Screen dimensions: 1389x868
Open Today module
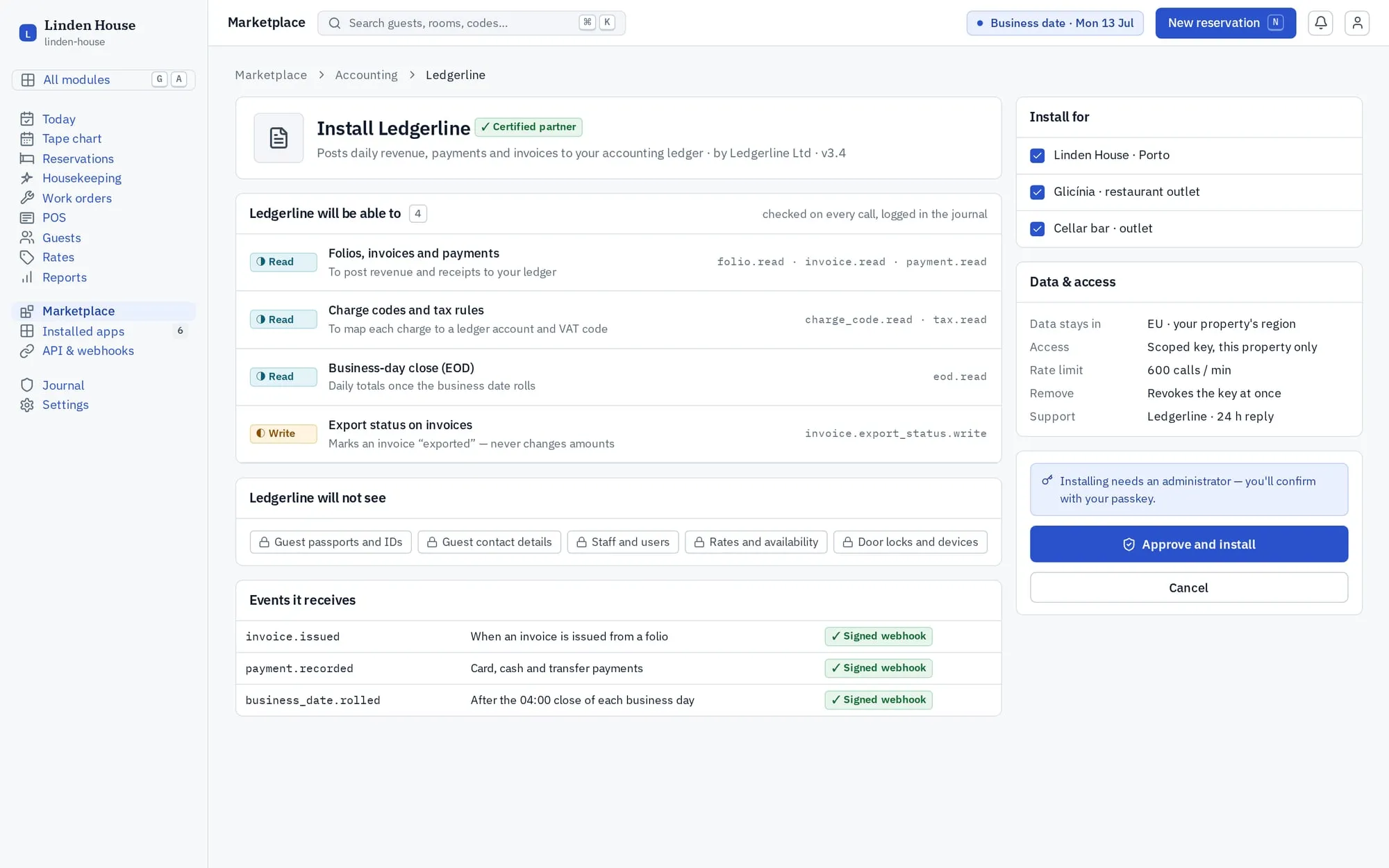[x=103, y=119]
